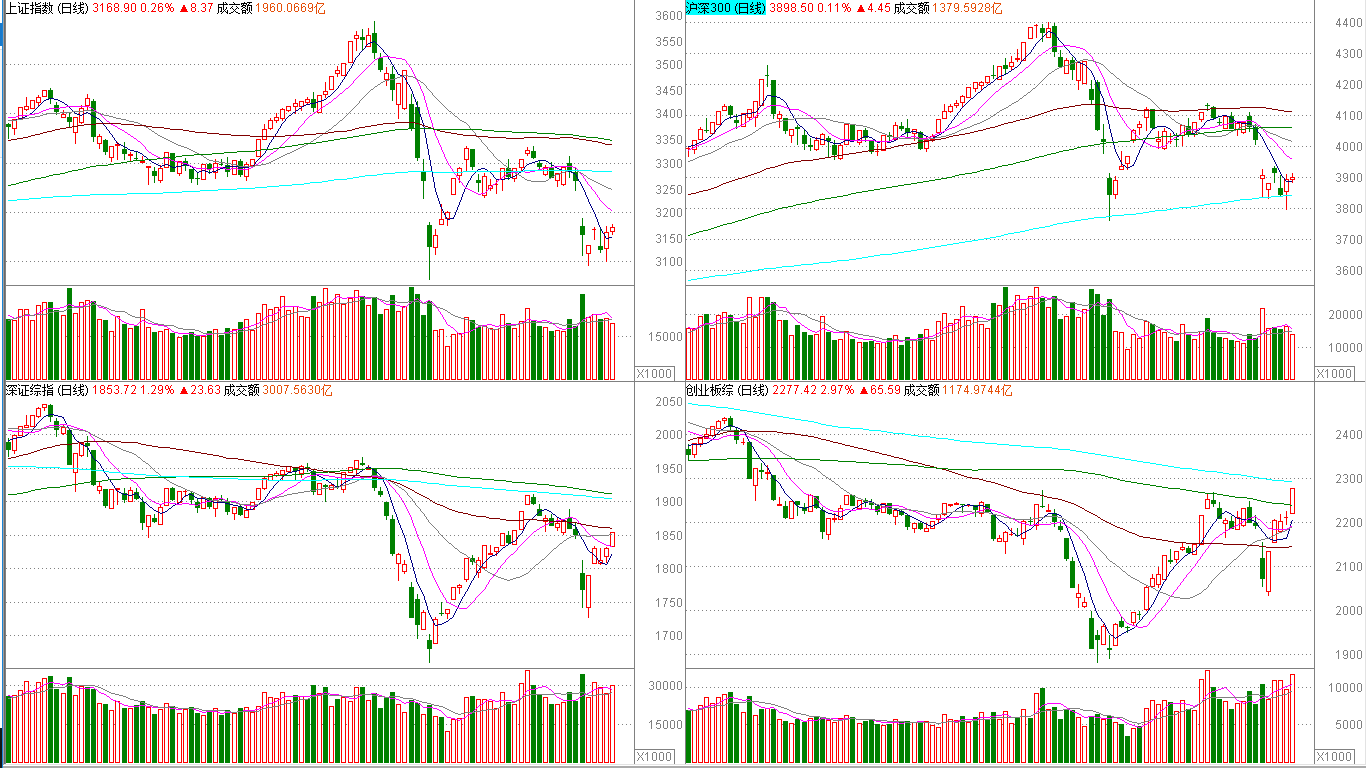Image resolution: width=1366 pixels, height=768 pixels.
Task: Click the 2.97% change on 创业板综
Action: pyautogui.click(x=836, y=390)
